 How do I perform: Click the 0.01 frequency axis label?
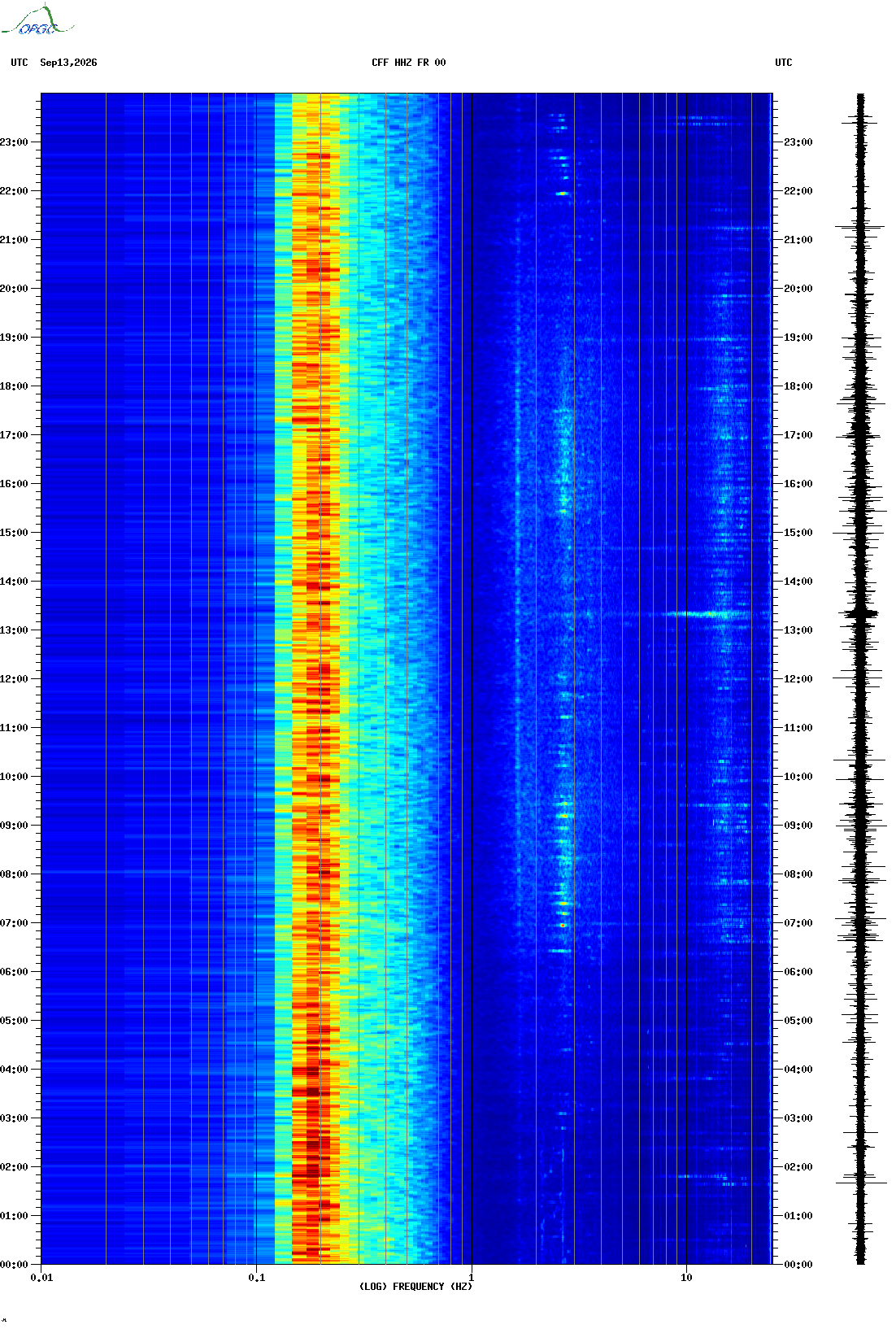pyautogui.click(x=41, y=1278)
